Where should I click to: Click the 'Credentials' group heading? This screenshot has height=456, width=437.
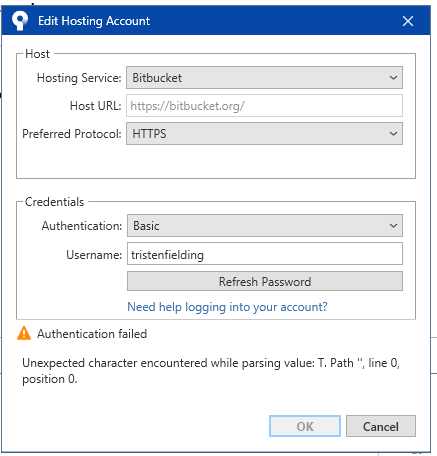(x=54, y=202)
